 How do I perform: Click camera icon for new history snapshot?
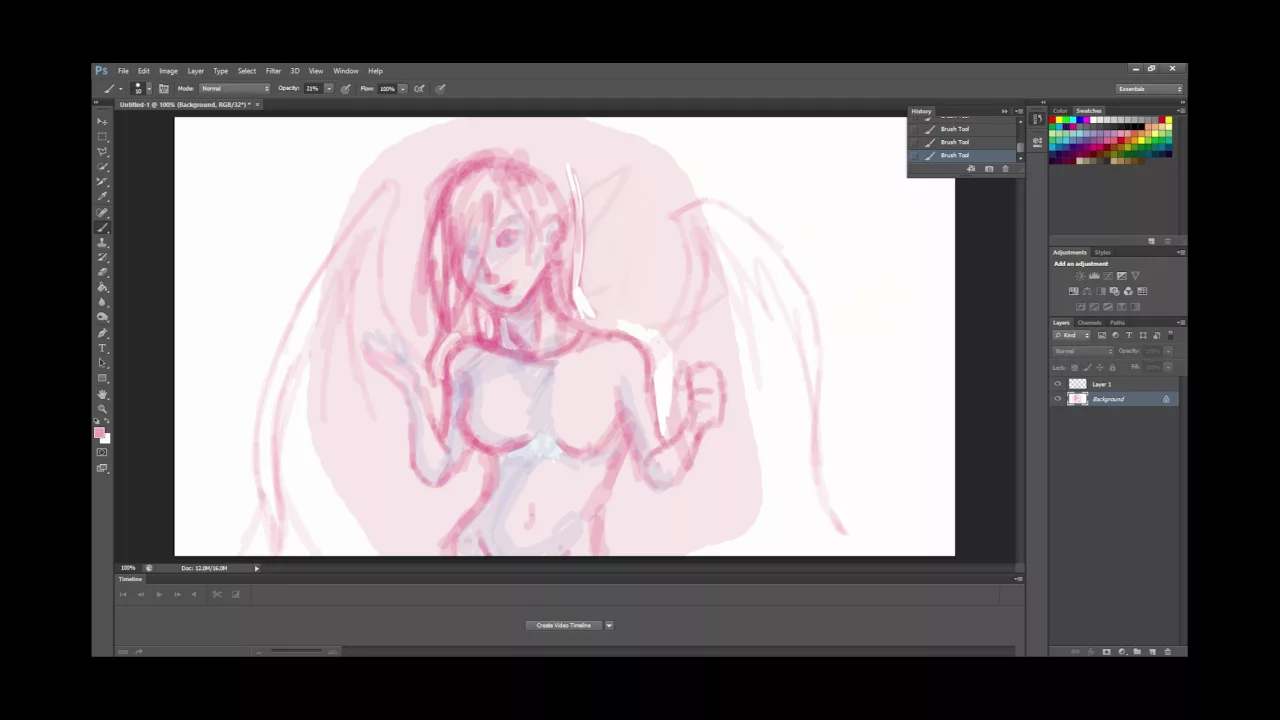[x=989, y=169]
